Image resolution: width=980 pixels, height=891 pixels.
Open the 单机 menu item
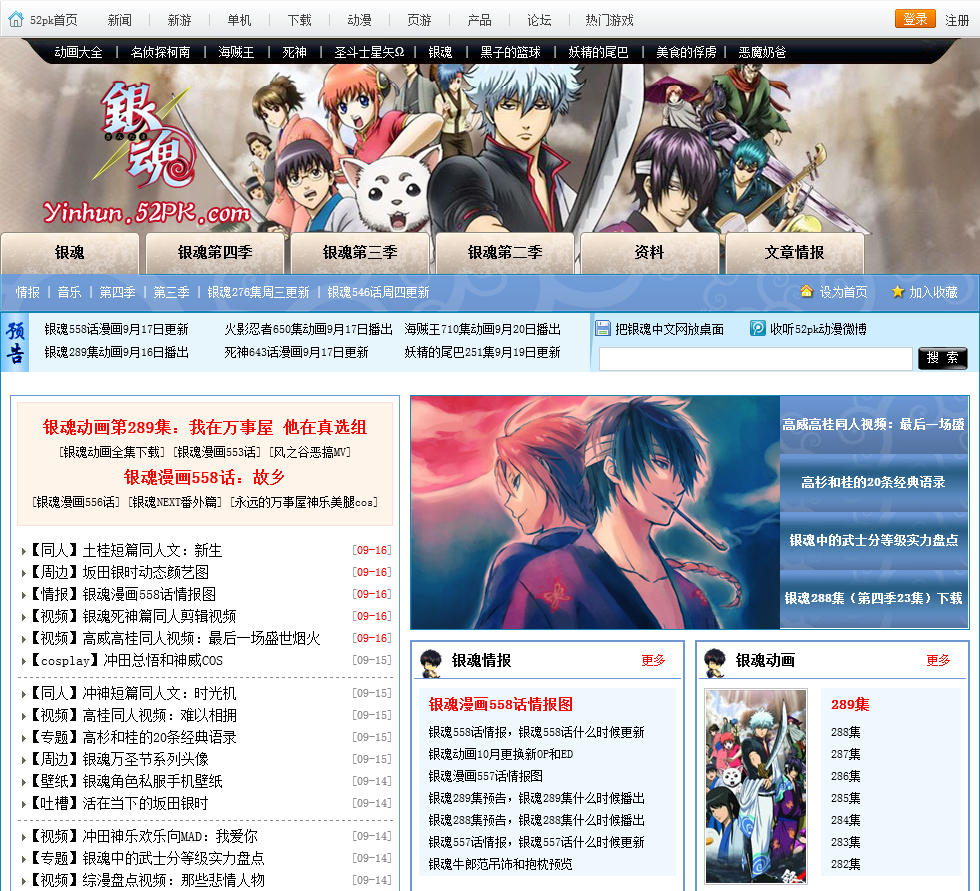[239, 20]
